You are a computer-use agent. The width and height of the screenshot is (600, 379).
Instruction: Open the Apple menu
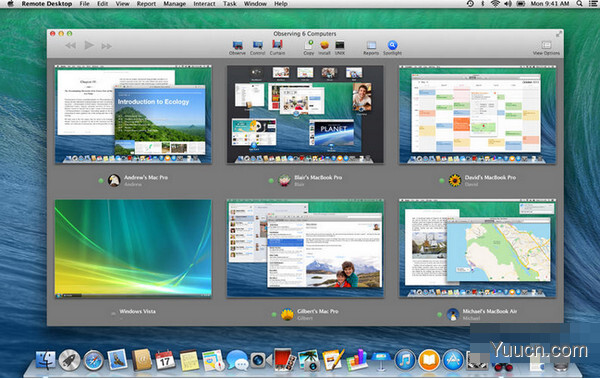11,4
